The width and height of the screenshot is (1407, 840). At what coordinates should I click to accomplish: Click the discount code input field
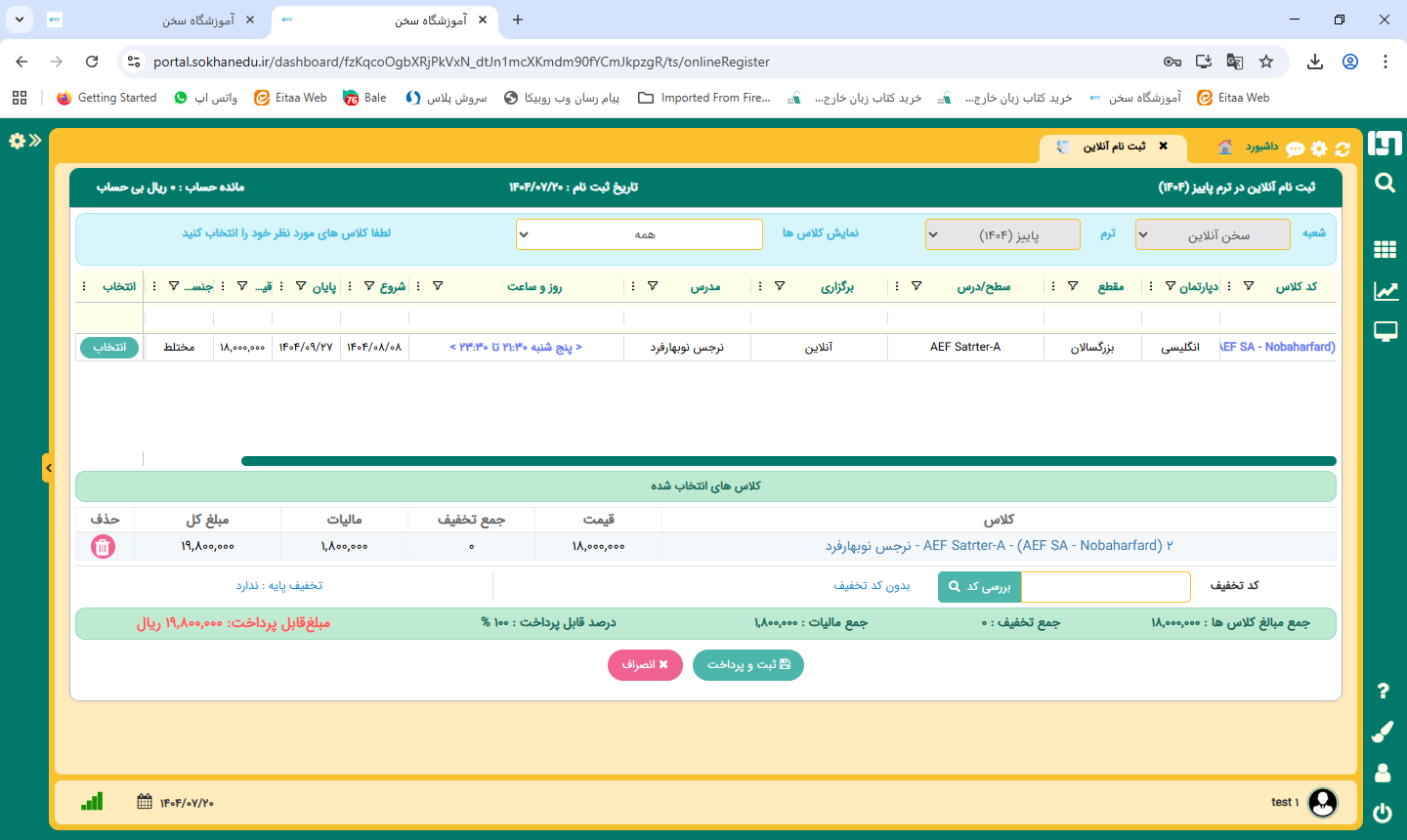click(1104, 586)
